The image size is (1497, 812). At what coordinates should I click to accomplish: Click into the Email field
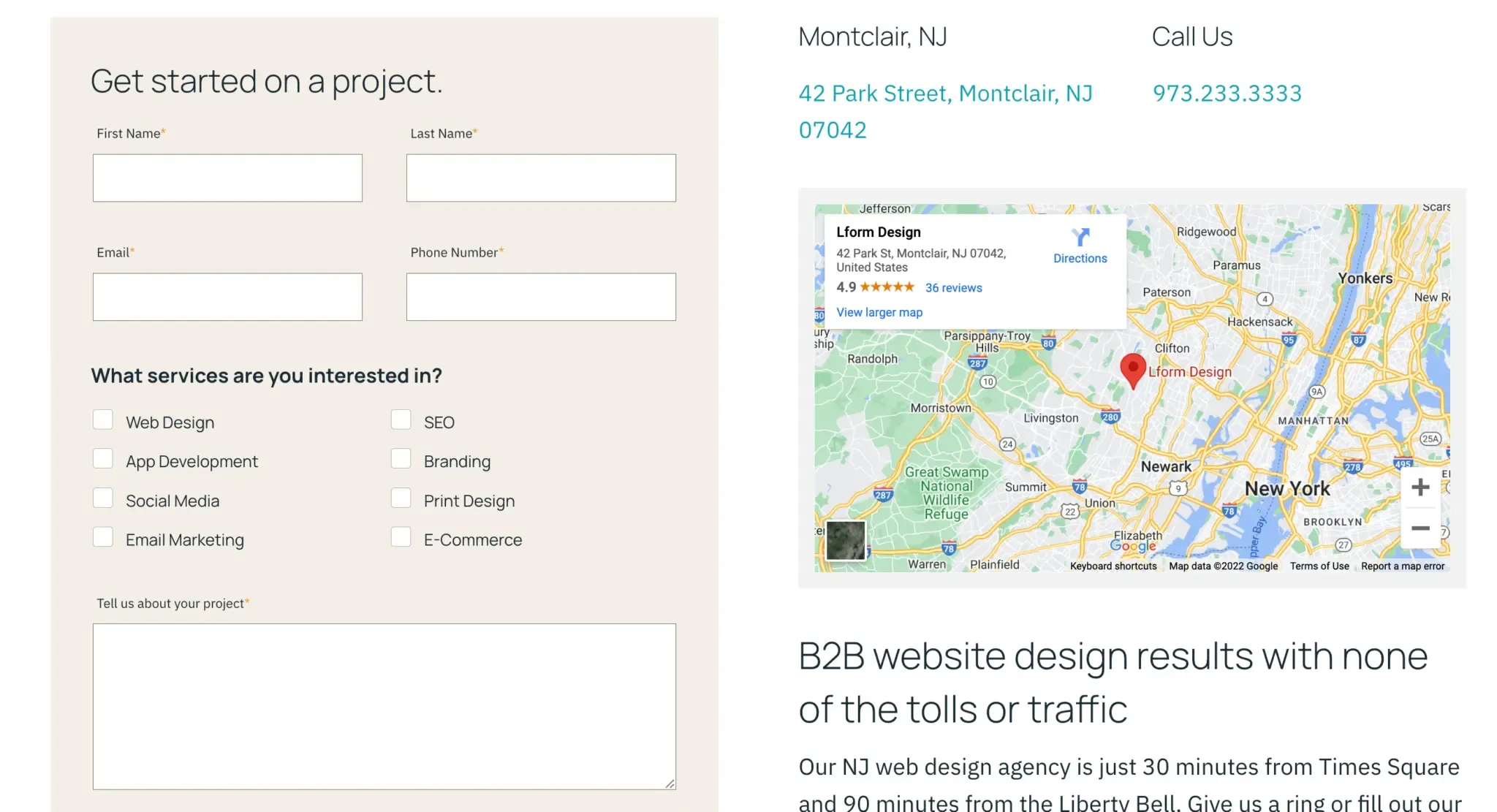coord(227,296)
